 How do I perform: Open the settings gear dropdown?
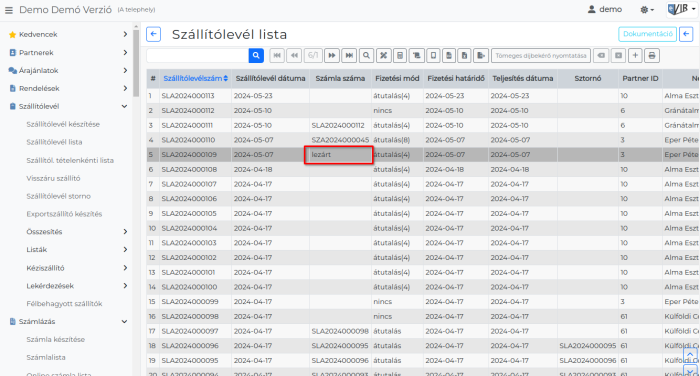click(647, 9)
